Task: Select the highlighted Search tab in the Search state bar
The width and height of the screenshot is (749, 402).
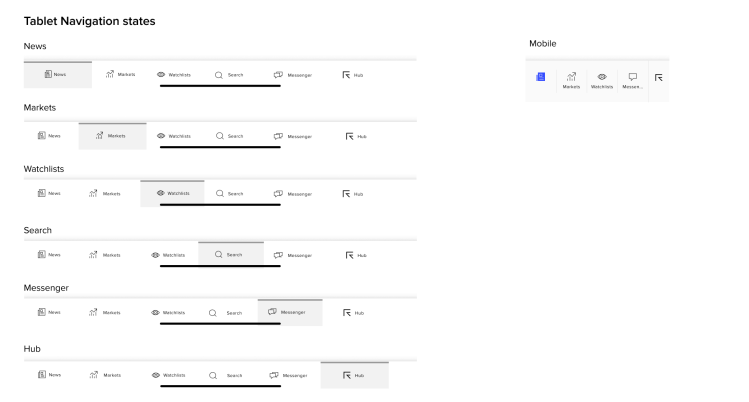Action: coord(230,254)
